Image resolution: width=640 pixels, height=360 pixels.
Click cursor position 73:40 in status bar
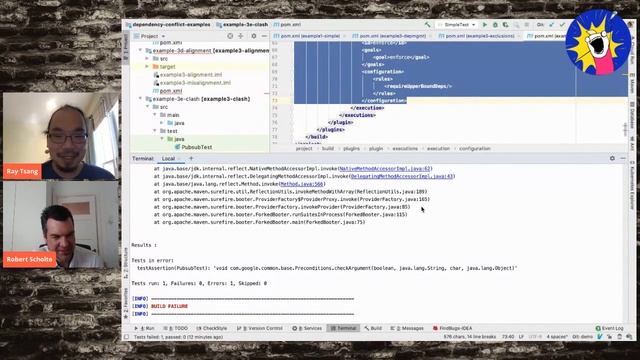tap(508, 337)
